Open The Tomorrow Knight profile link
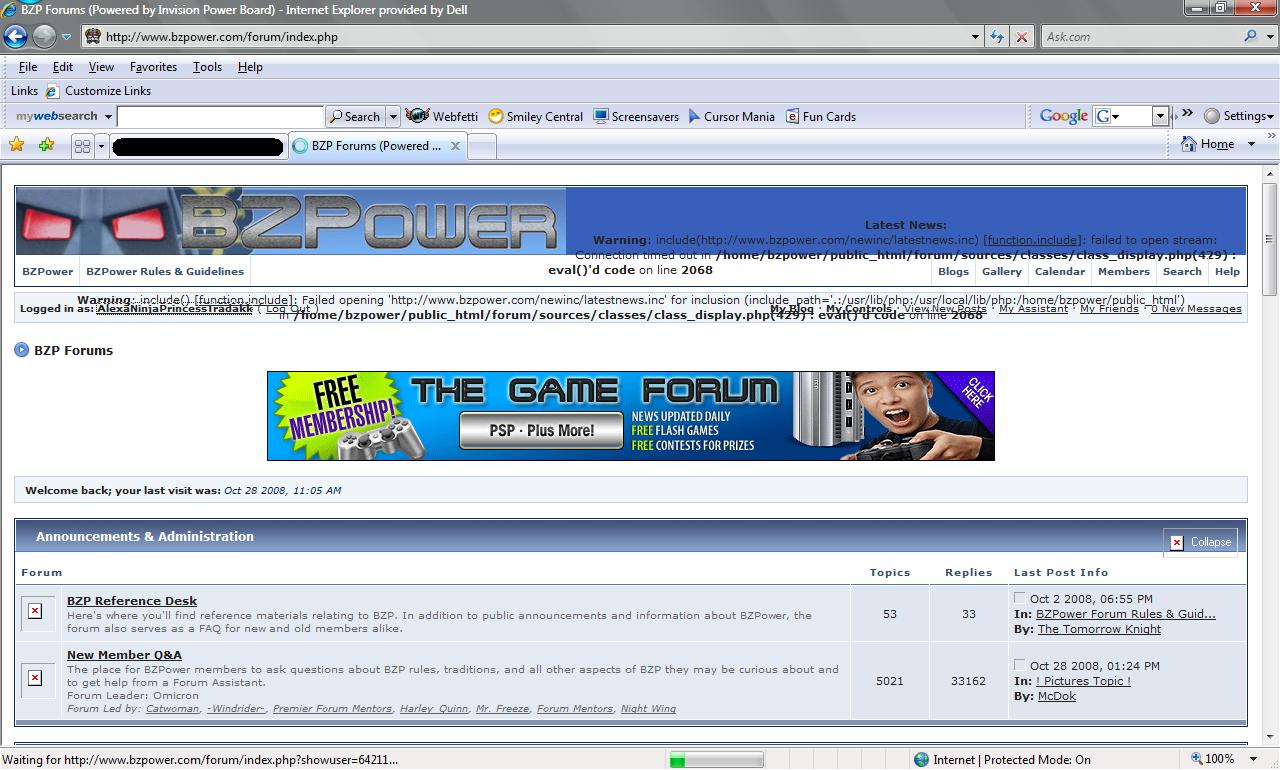The height and width of the screenshot is (770, 1280). tap(1099, 629)
